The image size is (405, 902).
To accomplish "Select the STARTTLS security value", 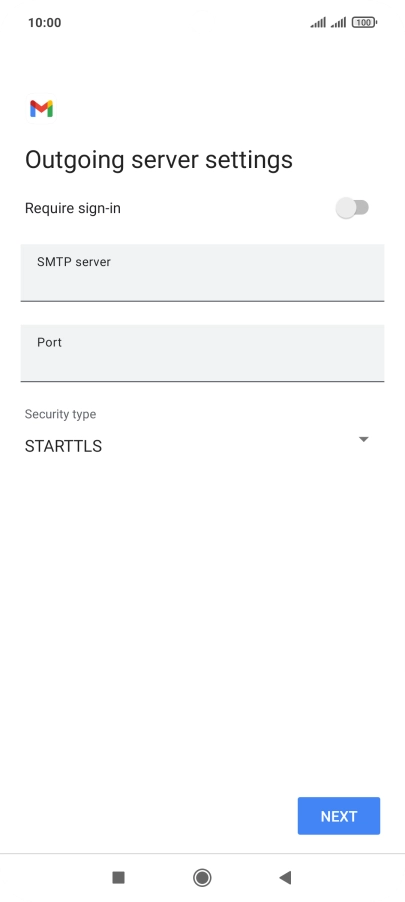I will click(63, 446).
